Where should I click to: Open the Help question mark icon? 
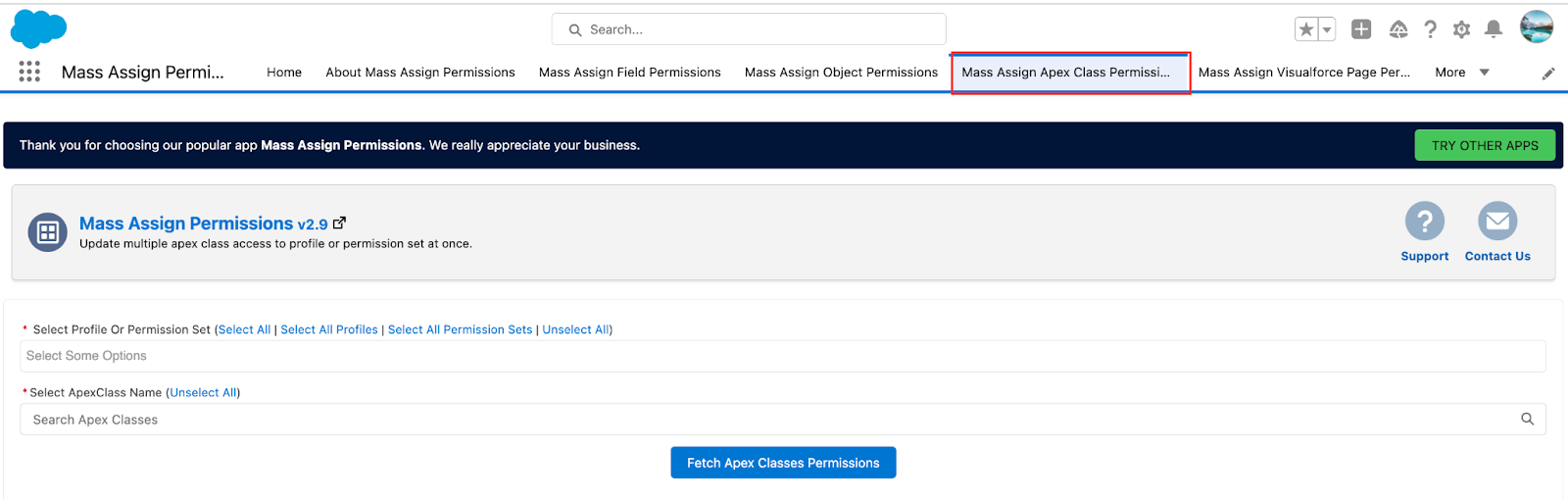(1431, 29)
